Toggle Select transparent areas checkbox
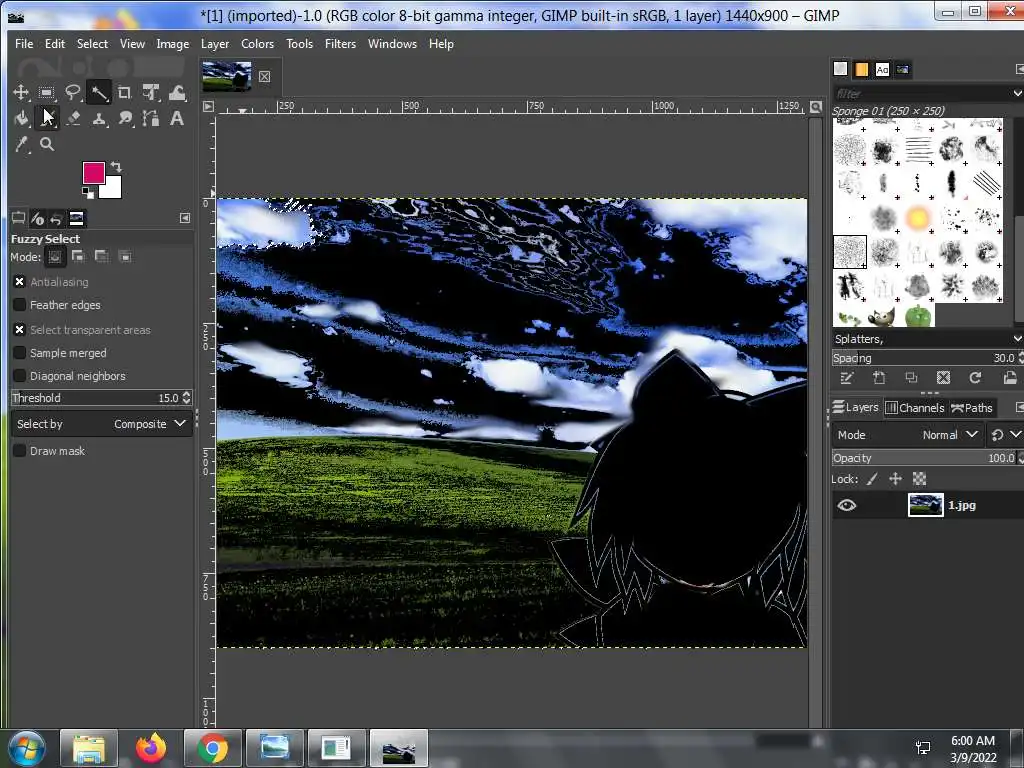This screenshot has height=768, width=1024. [x=20, y=330]
